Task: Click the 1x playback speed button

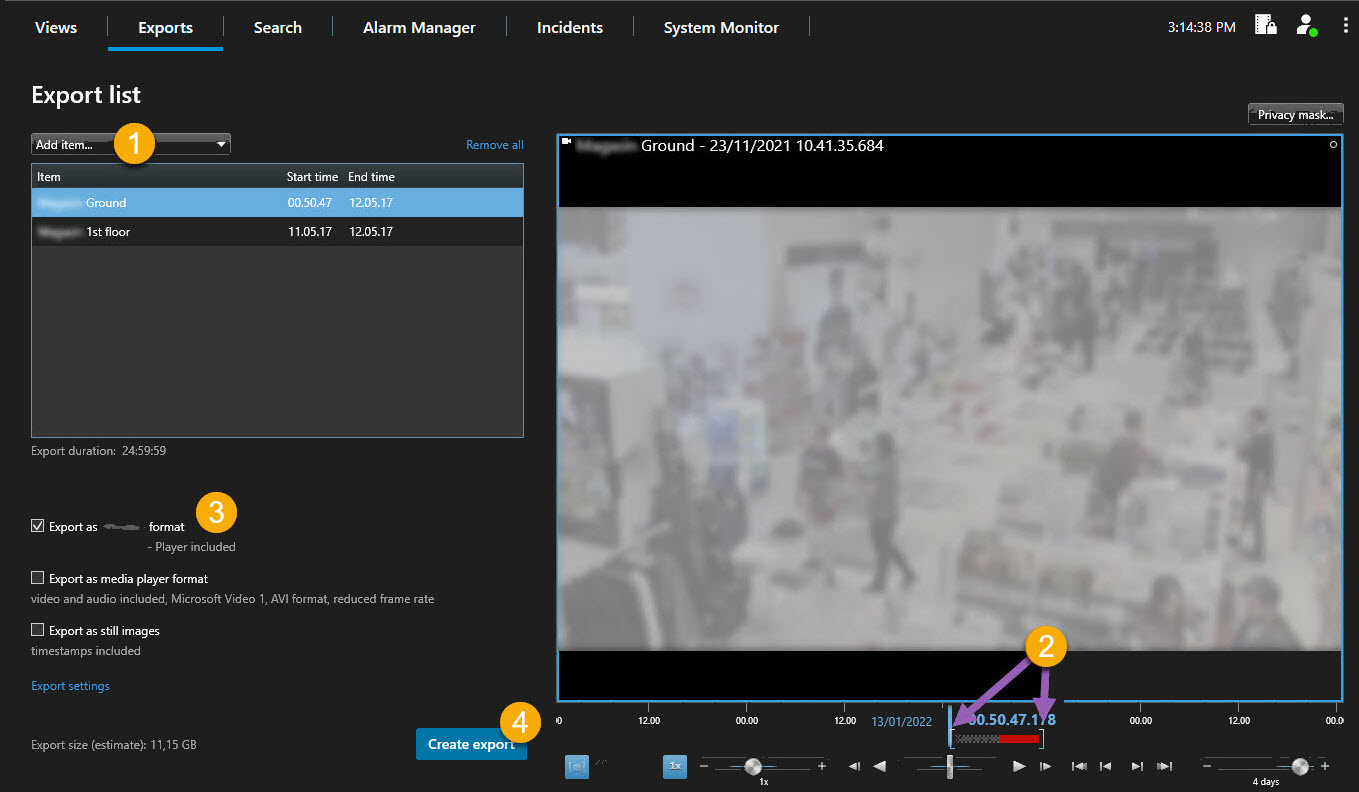Action: click(x=675, y=766)
